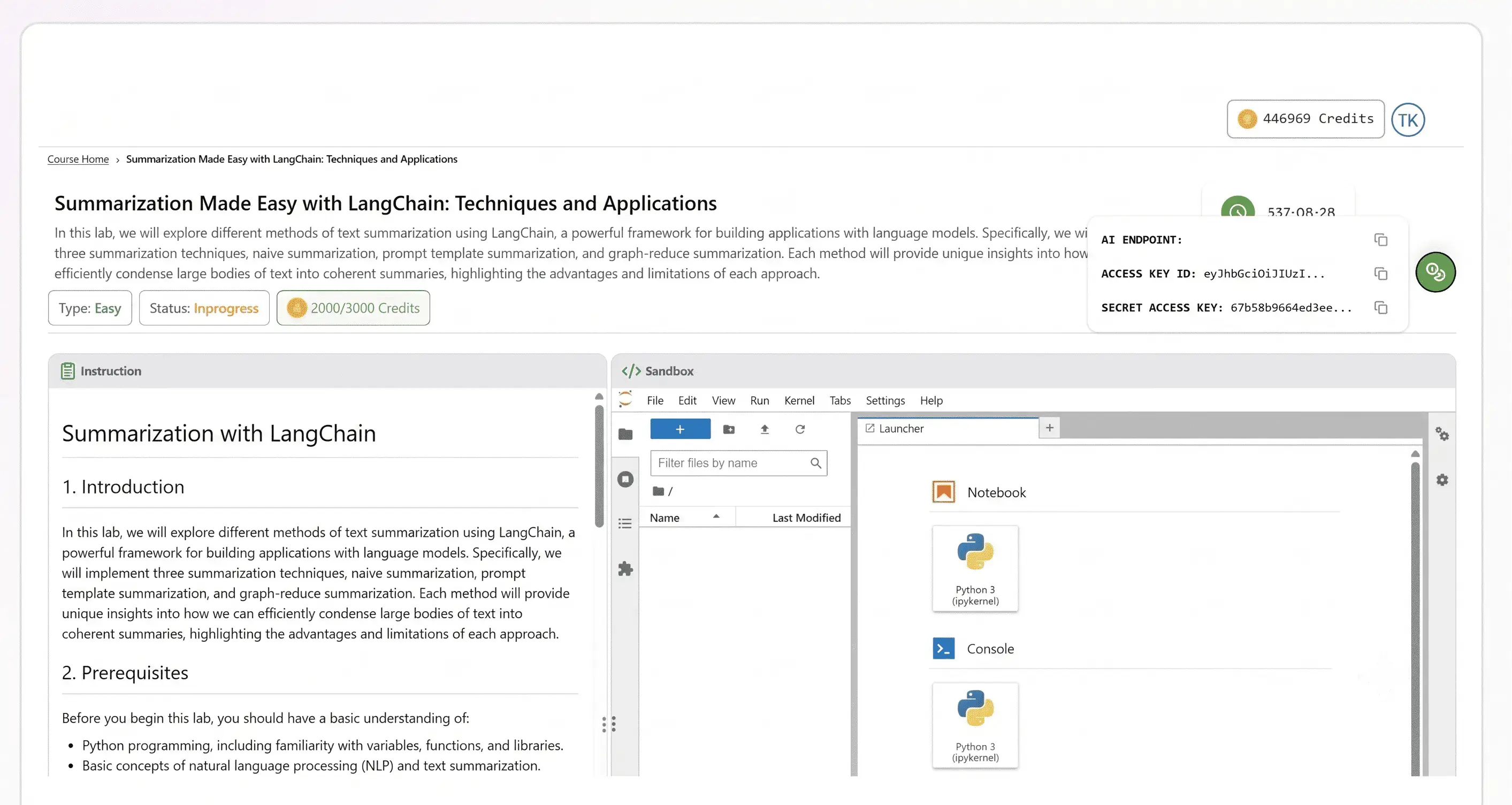Click the blue New Launcher plus button
Viewport: 1512px width, 805px height.
coord(680,429)
